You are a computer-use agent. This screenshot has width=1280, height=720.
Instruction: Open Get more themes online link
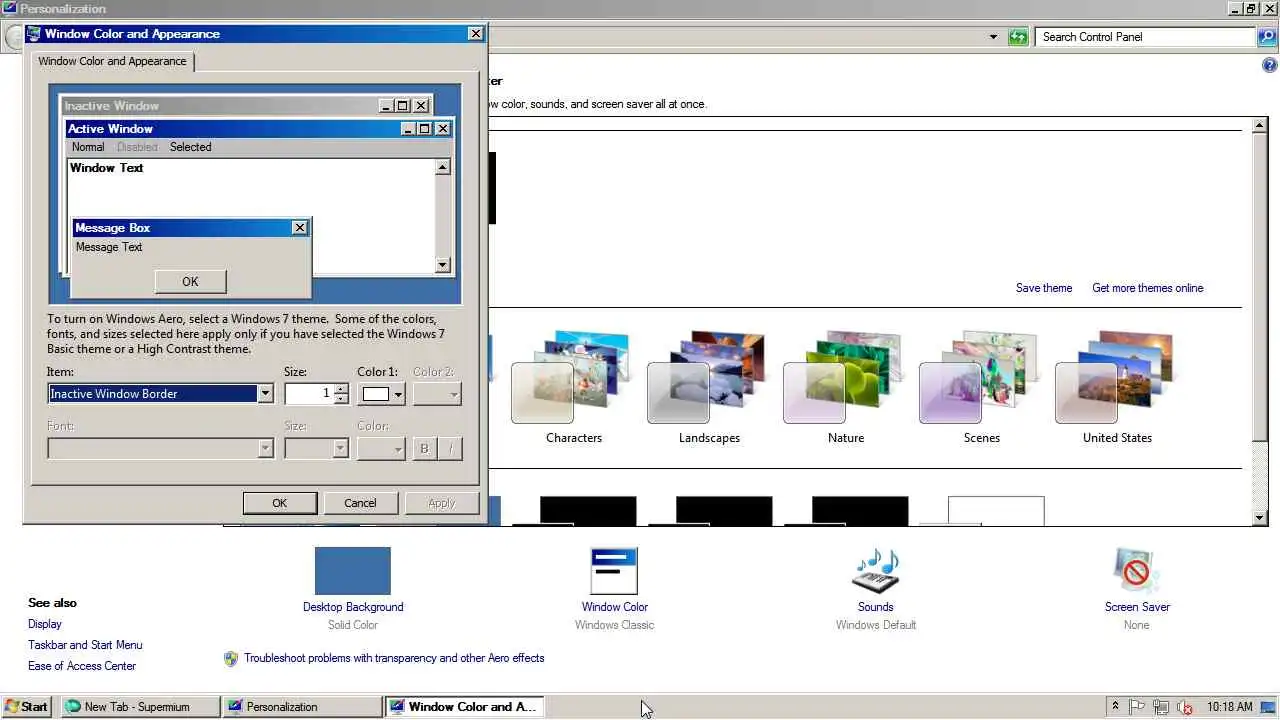(1148, 288)
